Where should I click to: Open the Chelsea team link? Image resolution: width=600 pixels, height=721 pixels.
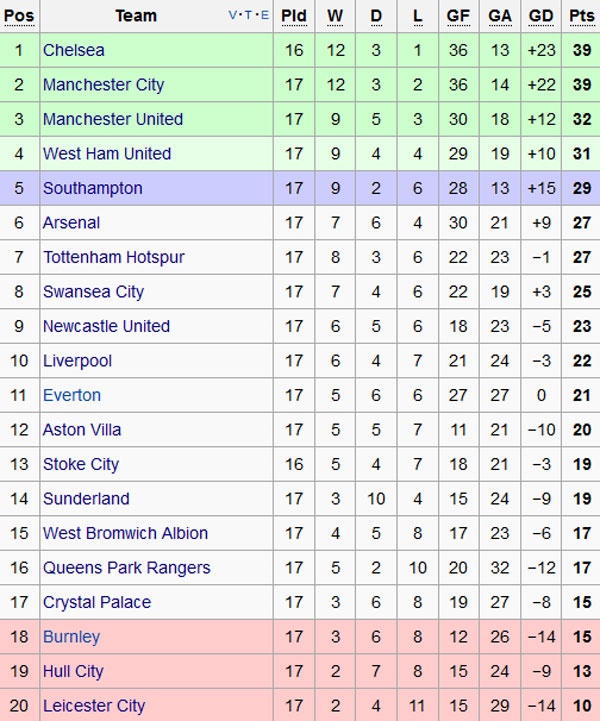point(73,50)
